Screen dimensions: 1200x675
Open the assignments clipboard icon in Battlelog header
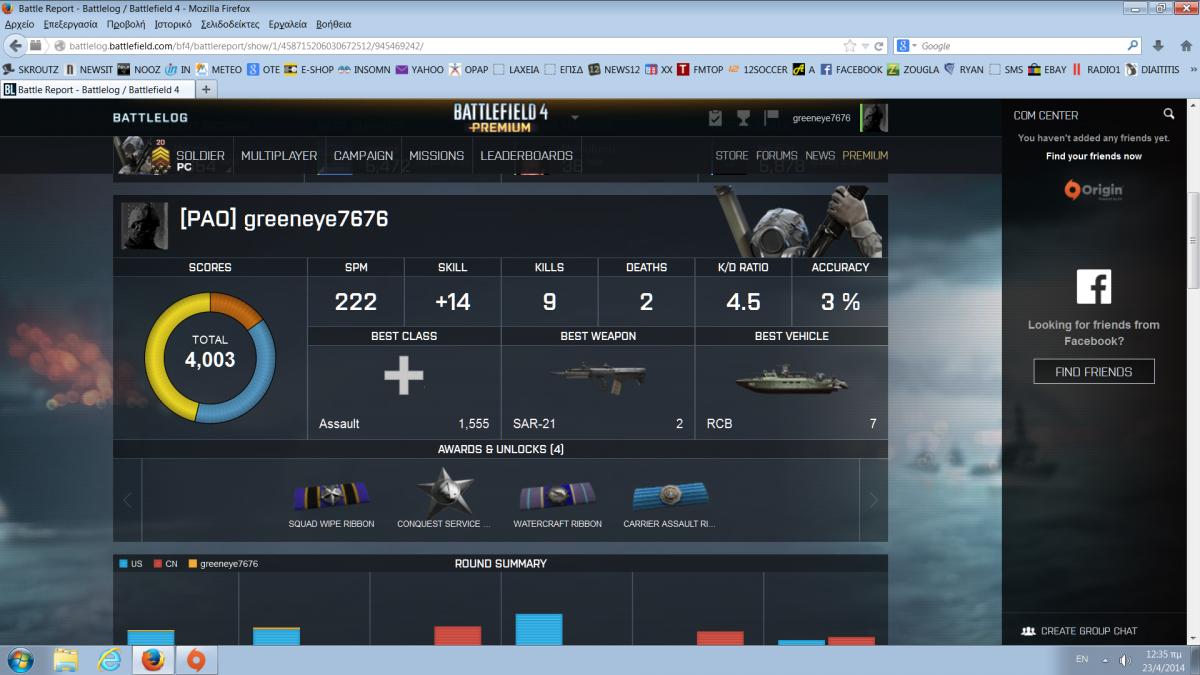coord(715,118)
